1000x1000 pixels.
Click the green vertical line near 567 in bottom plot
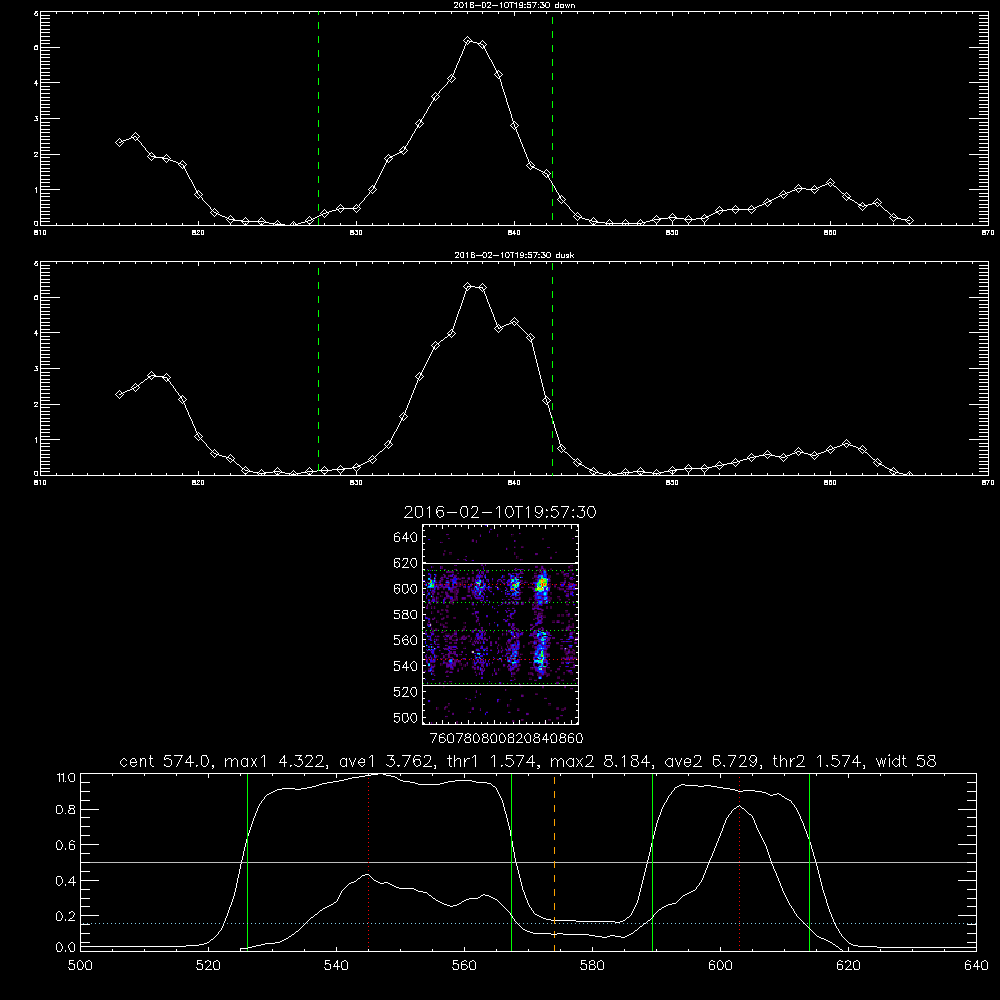point(511,862)
